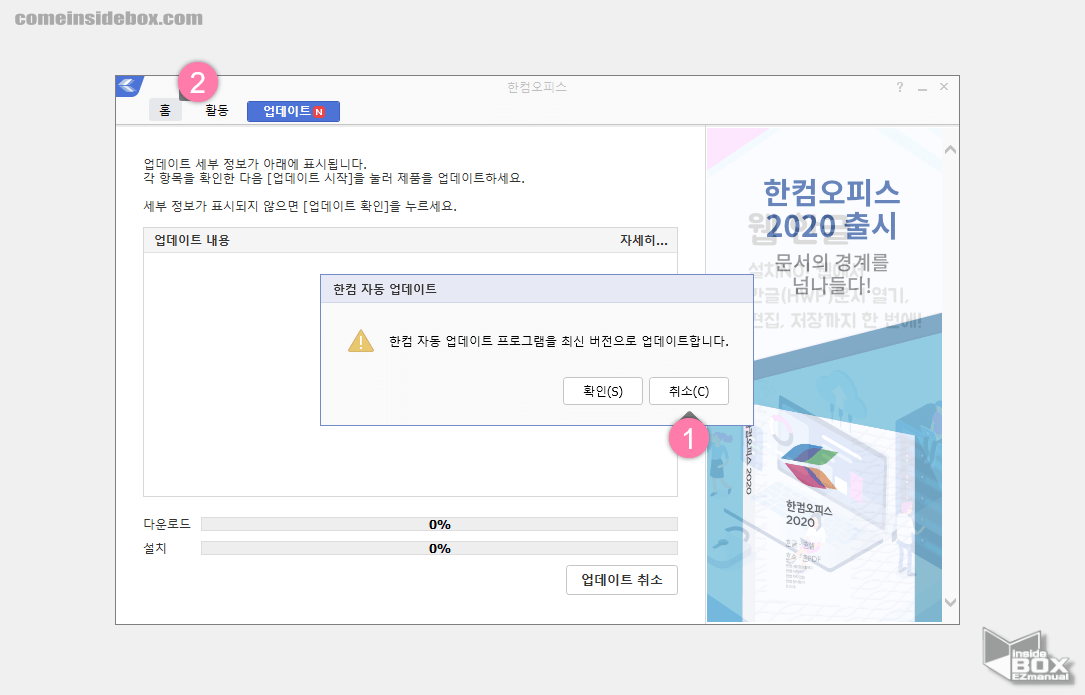The height and width of the screenshot is (695, 1085).
Task: Select the 업데이트 tab
Action: 293,111
